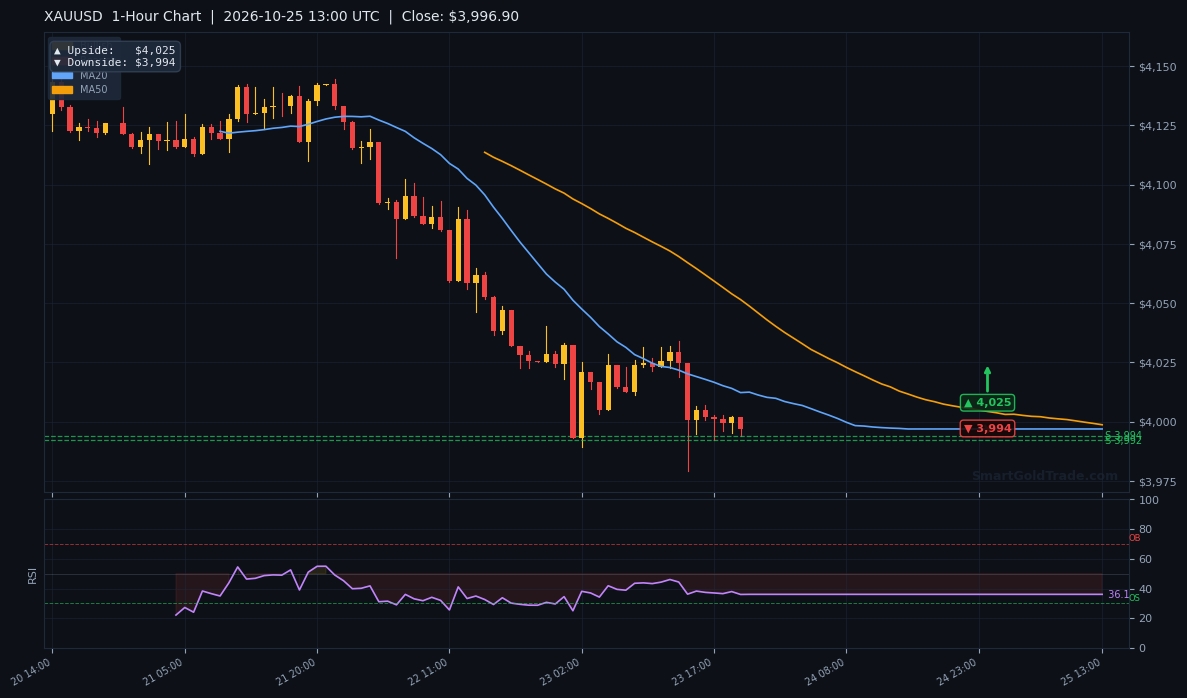Select the MA20 legend label
Screen dimensions: 1187x698
point(94,76)
